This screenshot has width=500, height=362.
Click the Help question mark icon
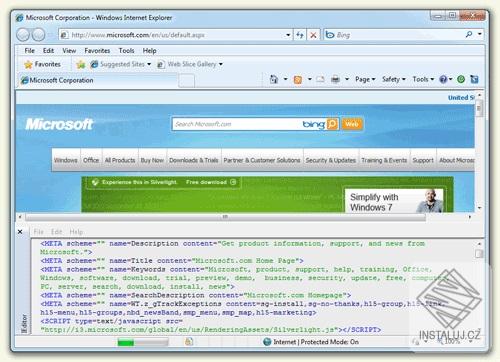pos(443,79)
